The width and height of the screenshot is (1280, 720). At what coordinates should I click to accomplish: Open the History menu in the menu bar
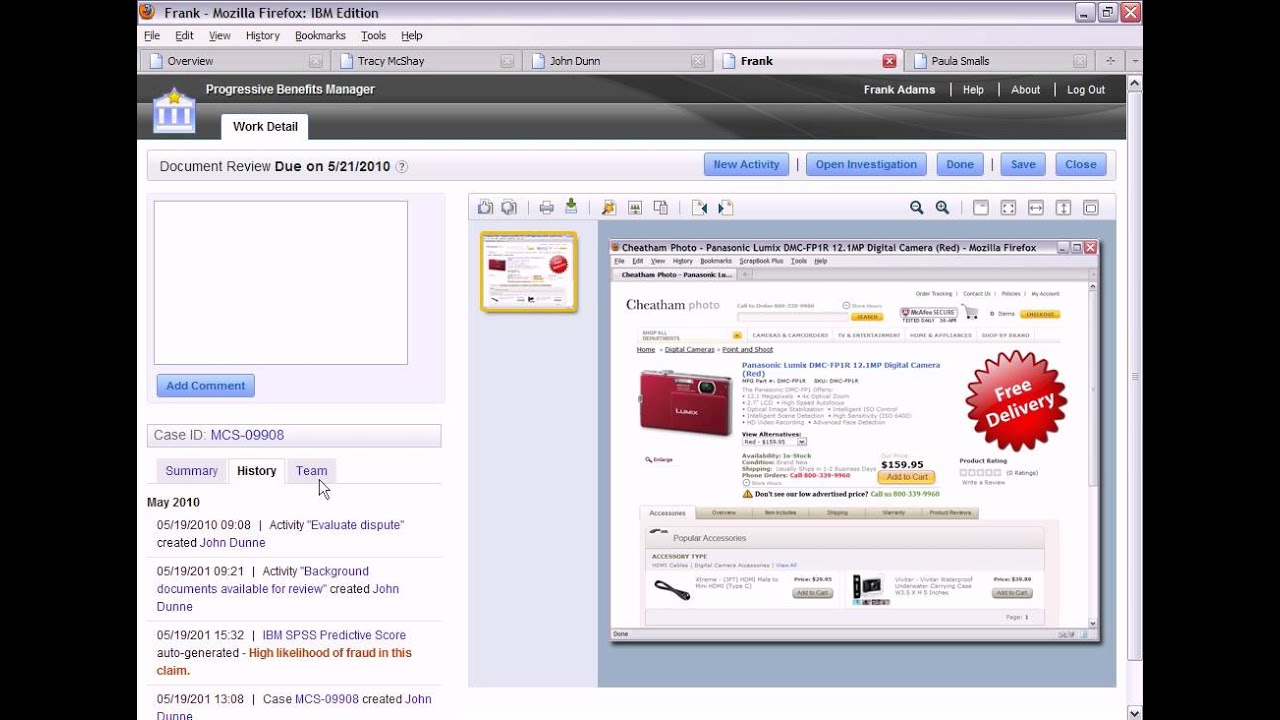click(263, 35)
